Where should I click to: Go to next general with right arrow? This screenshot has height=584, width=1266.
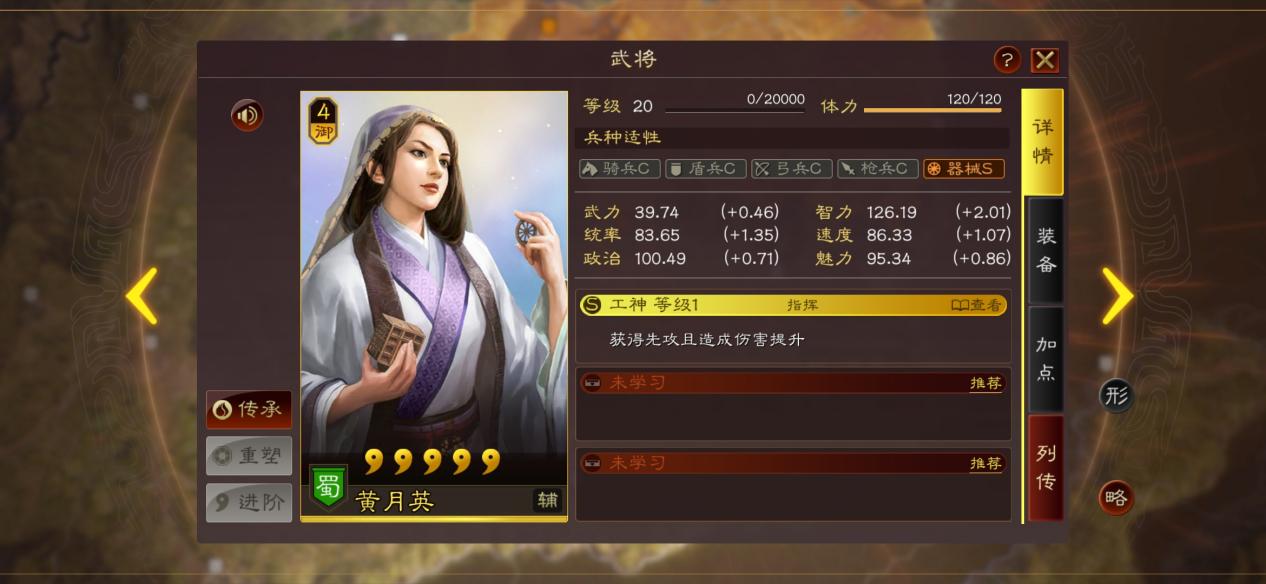tap(1117, 296)
